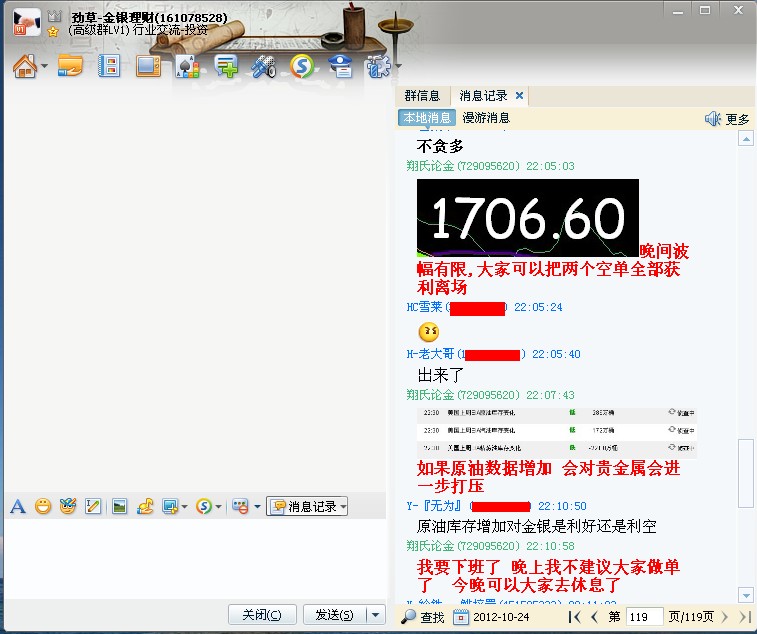Close the 消息记录 tab
The height and width of the screenshot is (634, 757).
(519, 96)
